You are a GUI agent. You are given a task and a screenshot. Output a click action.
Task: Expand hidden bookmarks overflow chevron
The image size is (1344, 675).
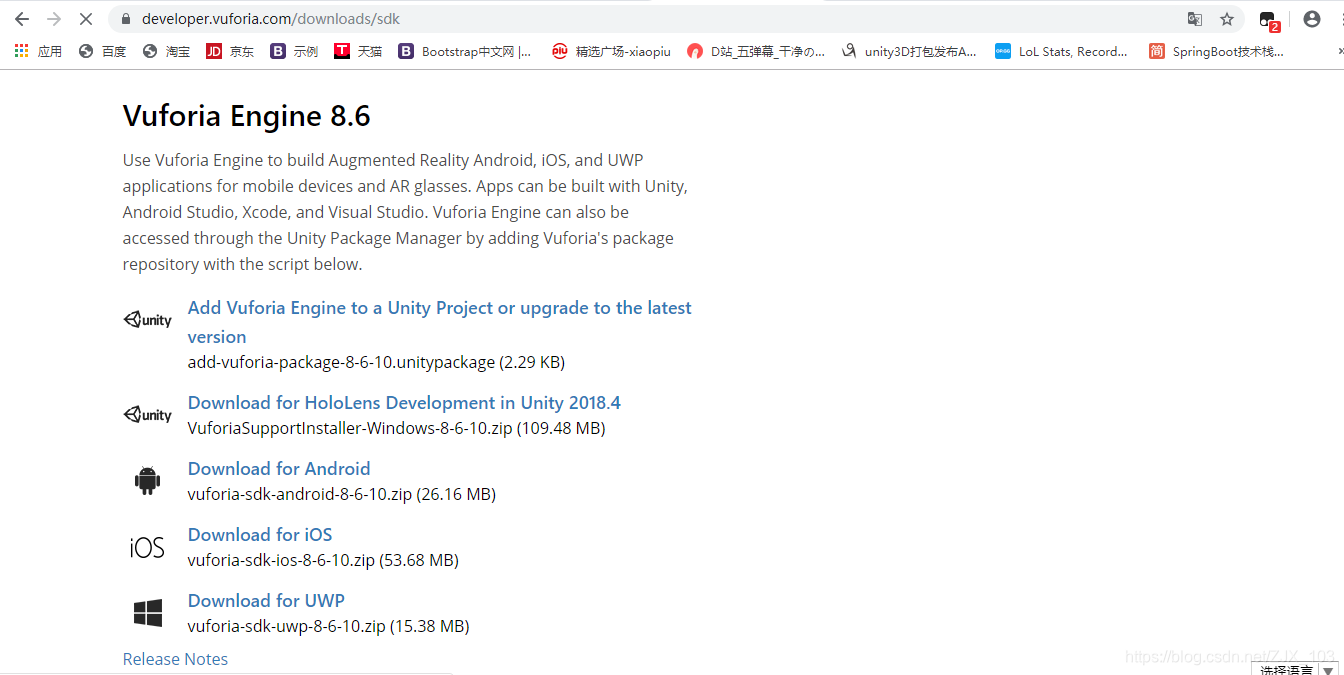1339,51
